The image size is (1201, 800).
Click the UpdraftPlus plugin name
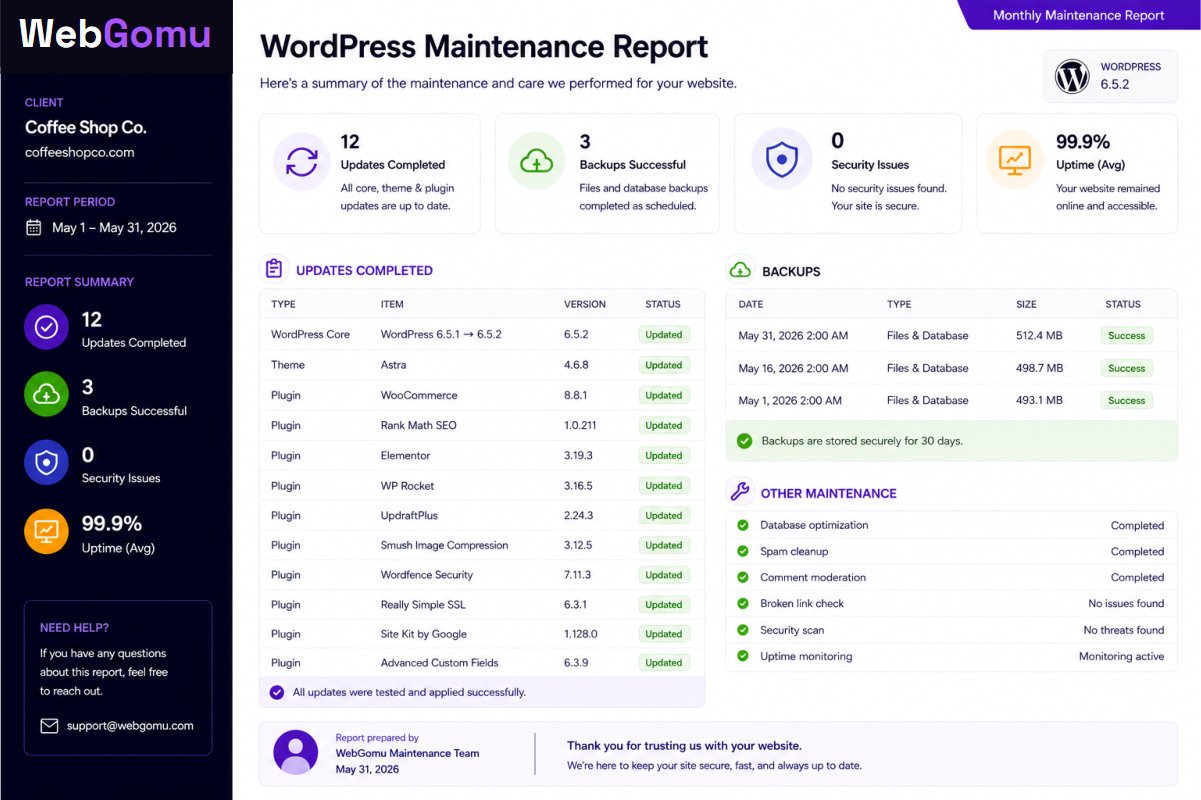coord(409,515)
